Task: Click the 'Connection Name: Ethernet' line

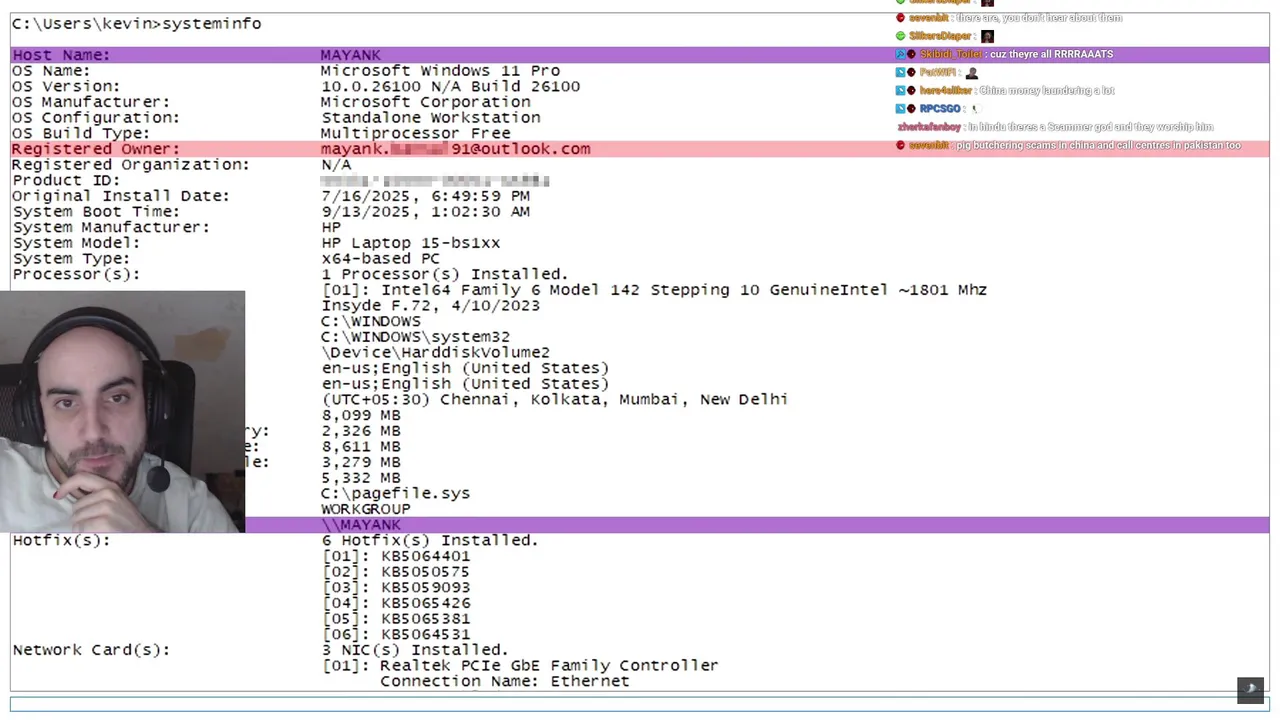Action: pyautogui.click(x=505, y=681)
